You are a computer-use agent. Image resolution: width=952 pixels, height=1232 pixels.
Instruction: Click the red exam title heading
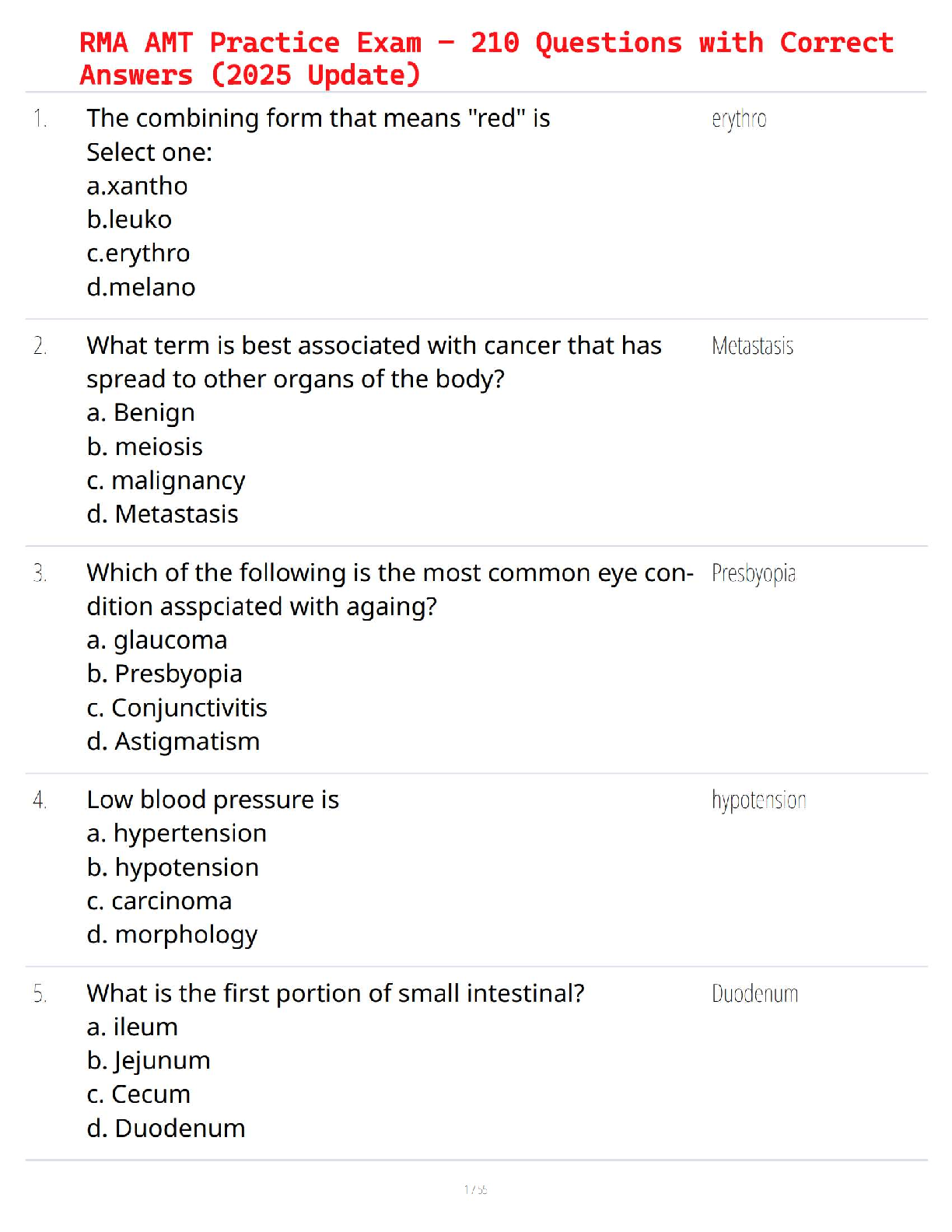click(x=486, y=58)
